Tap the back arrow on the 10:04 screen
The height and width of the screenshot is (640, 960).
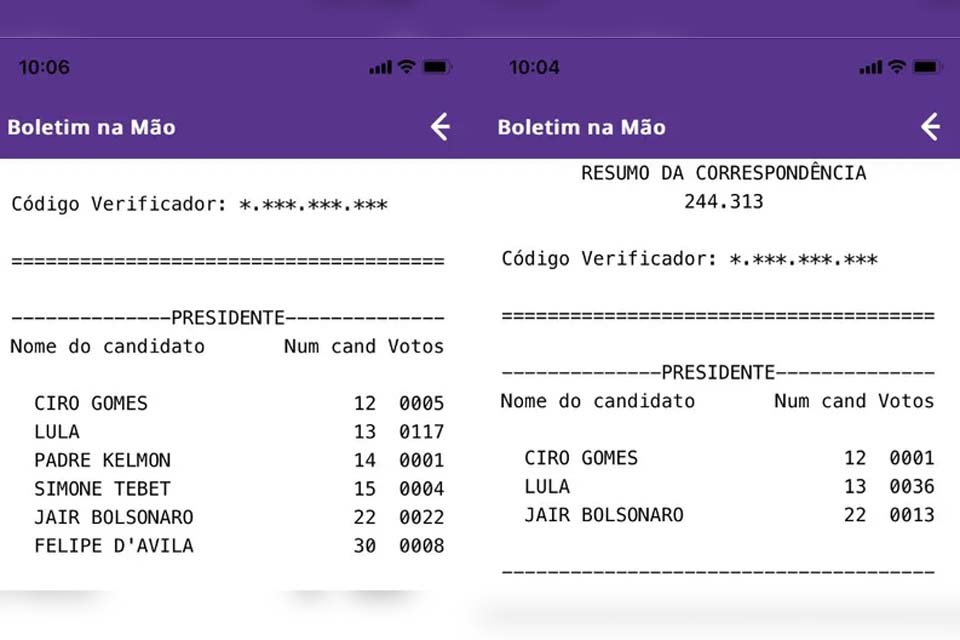(930, 127)
